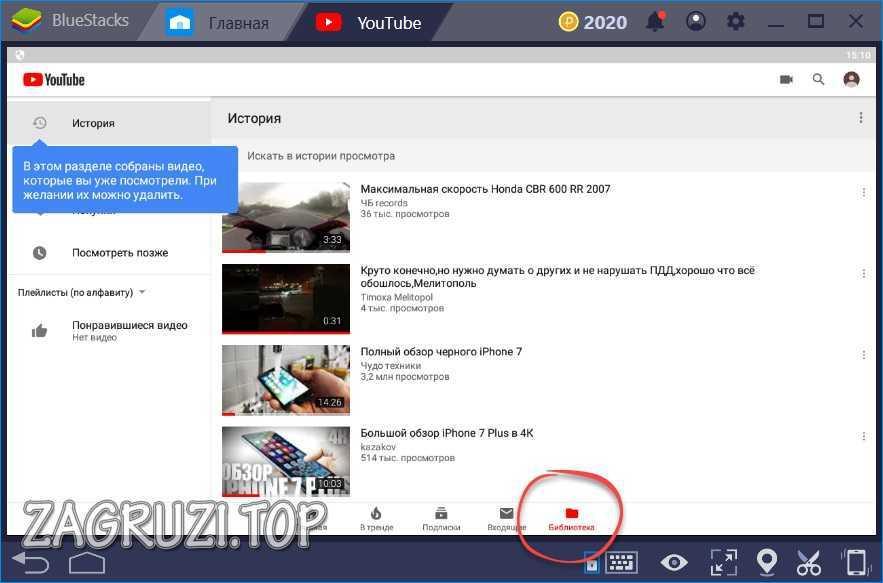Click the 3,2 млн просмотров view count
The height and width of the screenshot is (583, 883).
[405, 376]
